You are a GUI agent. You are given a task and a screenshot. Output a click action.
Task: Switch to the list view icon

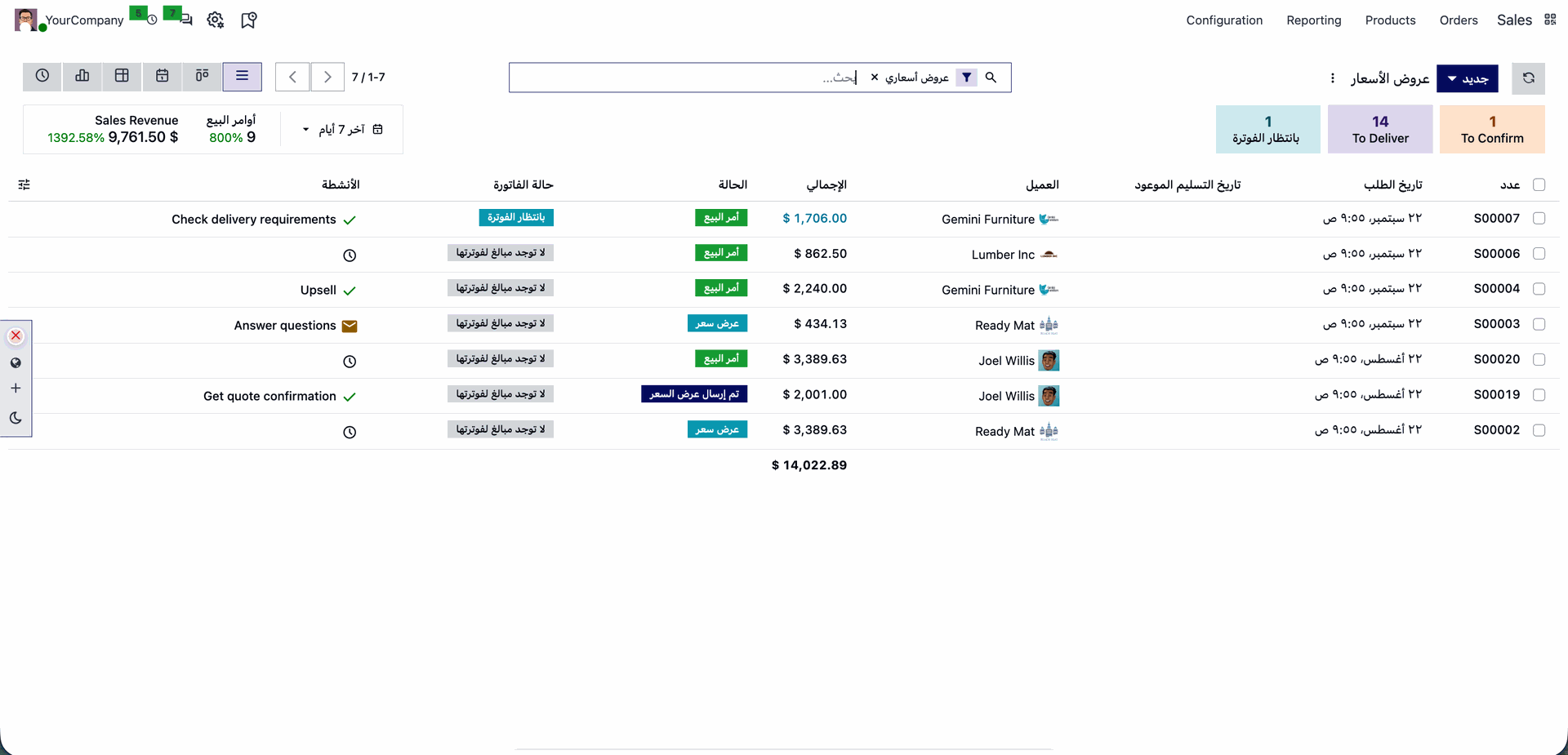coord(242,77)
